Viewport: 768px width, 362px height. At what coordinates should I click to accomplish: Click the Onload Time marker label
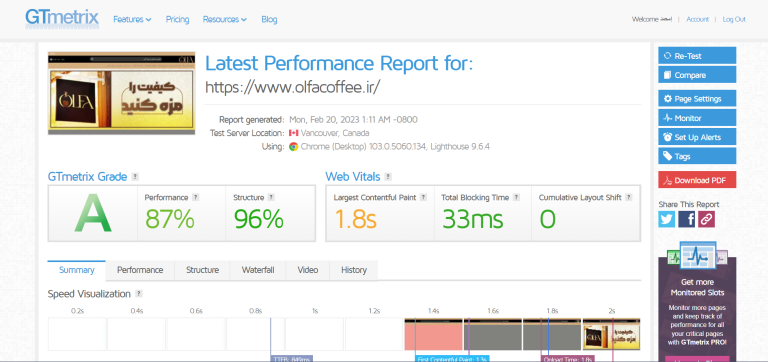coord(568,359)
